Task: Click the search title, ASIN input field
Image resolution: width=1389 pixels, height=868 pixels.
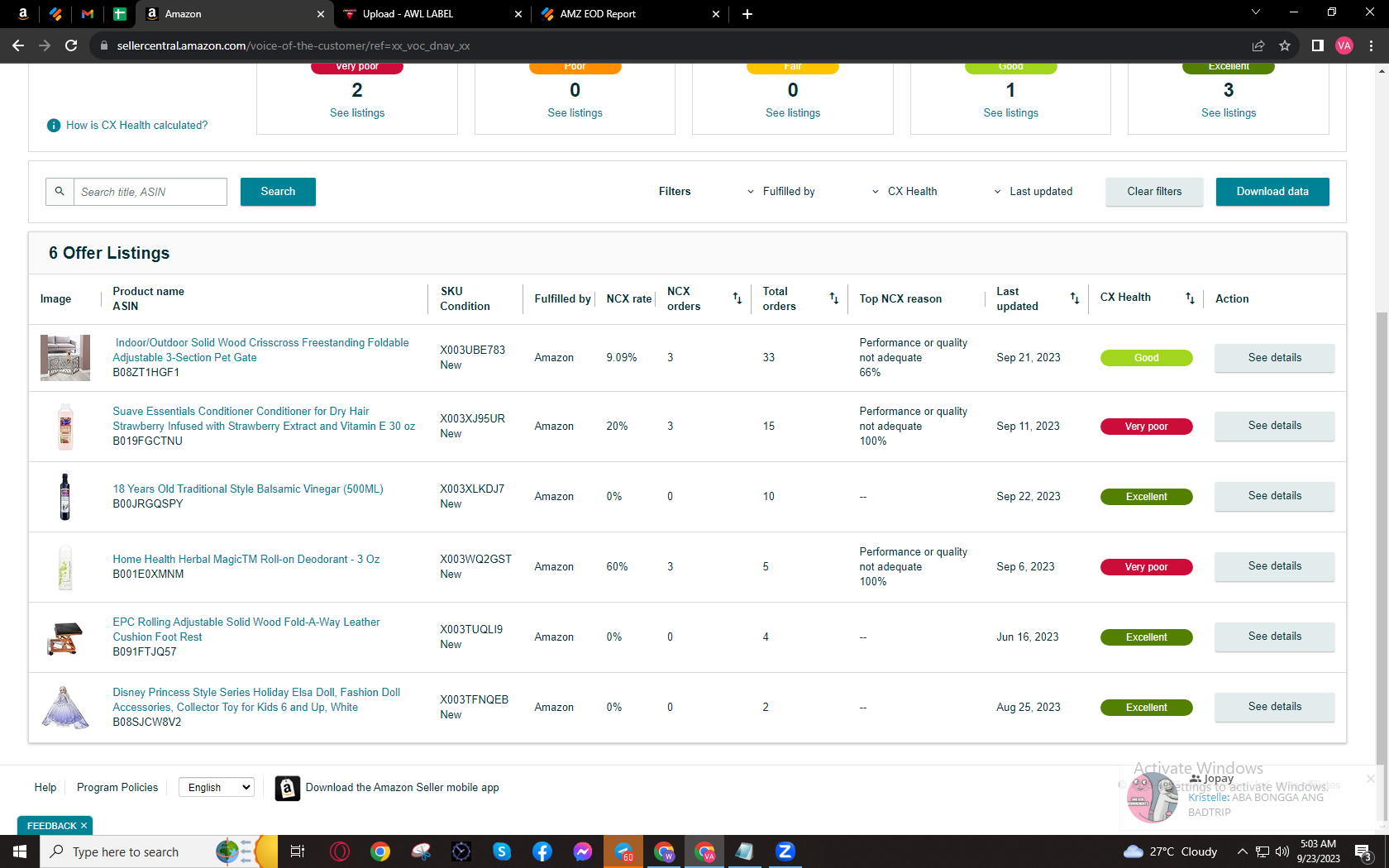Action: point(150,192)
